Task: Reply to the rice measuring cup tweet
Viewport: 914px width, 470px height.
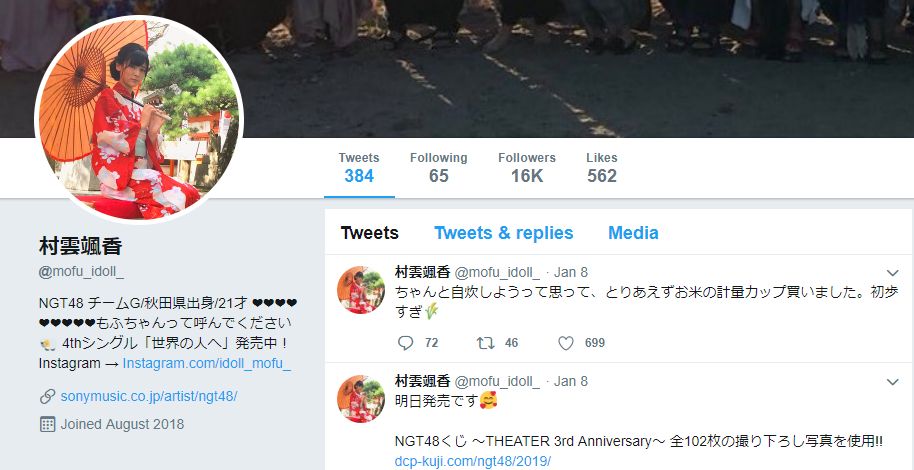Action: pos(406,343)
